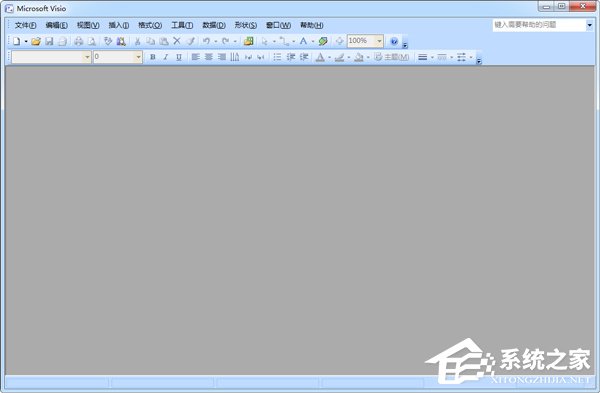The width and height of the screenshot is (600, 393).
Task: Toggle Align Right text alignment
Action: (x=222, y=57)
